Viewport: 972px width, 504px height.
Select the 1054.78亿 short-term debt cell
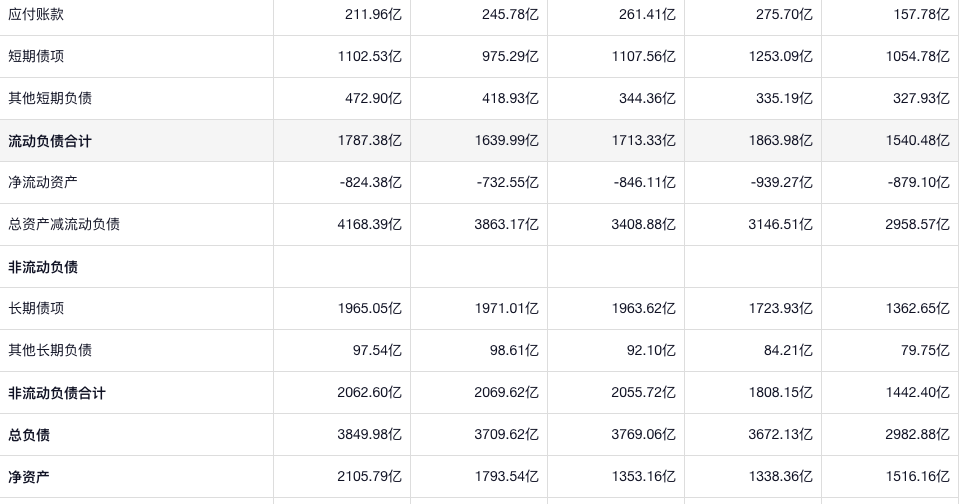point(917,56)
